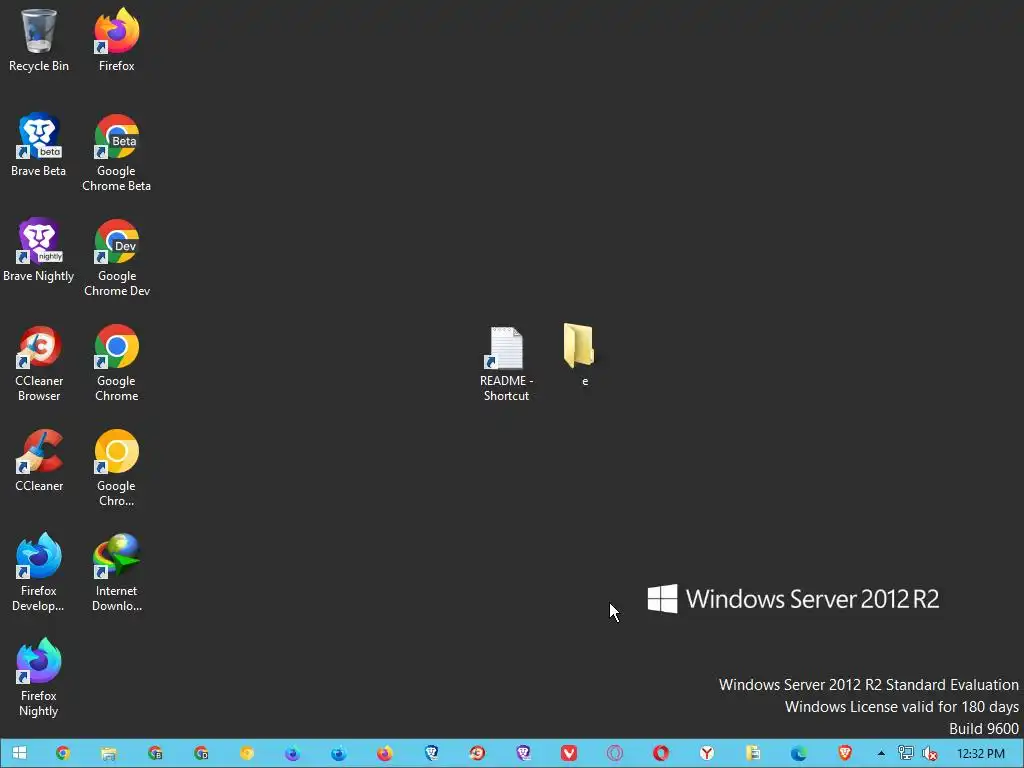Image resolution: width=1024 pixels, height=768 pixels.
Task: Launch orange Brave from the taskbar
Action: click(x=844, y=753)
